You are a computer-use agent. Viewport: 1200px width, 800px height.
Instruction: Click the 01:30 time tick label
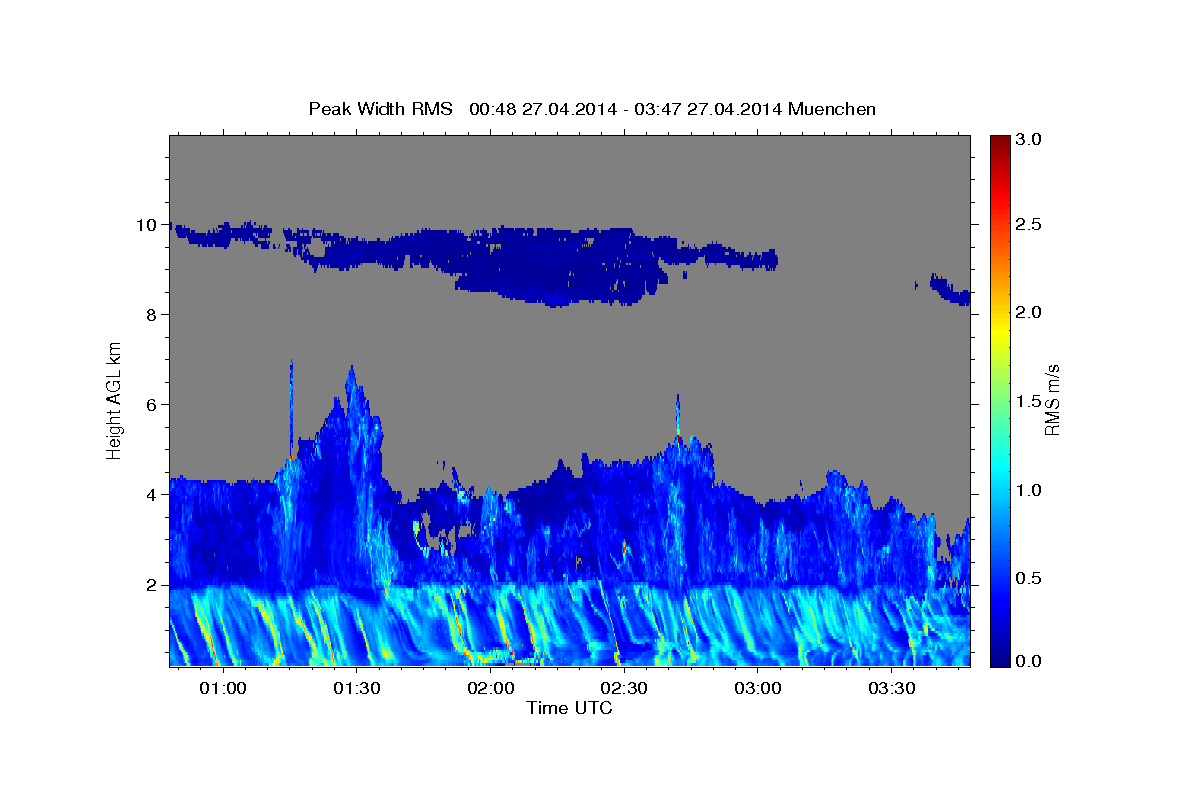pos(356,689)
